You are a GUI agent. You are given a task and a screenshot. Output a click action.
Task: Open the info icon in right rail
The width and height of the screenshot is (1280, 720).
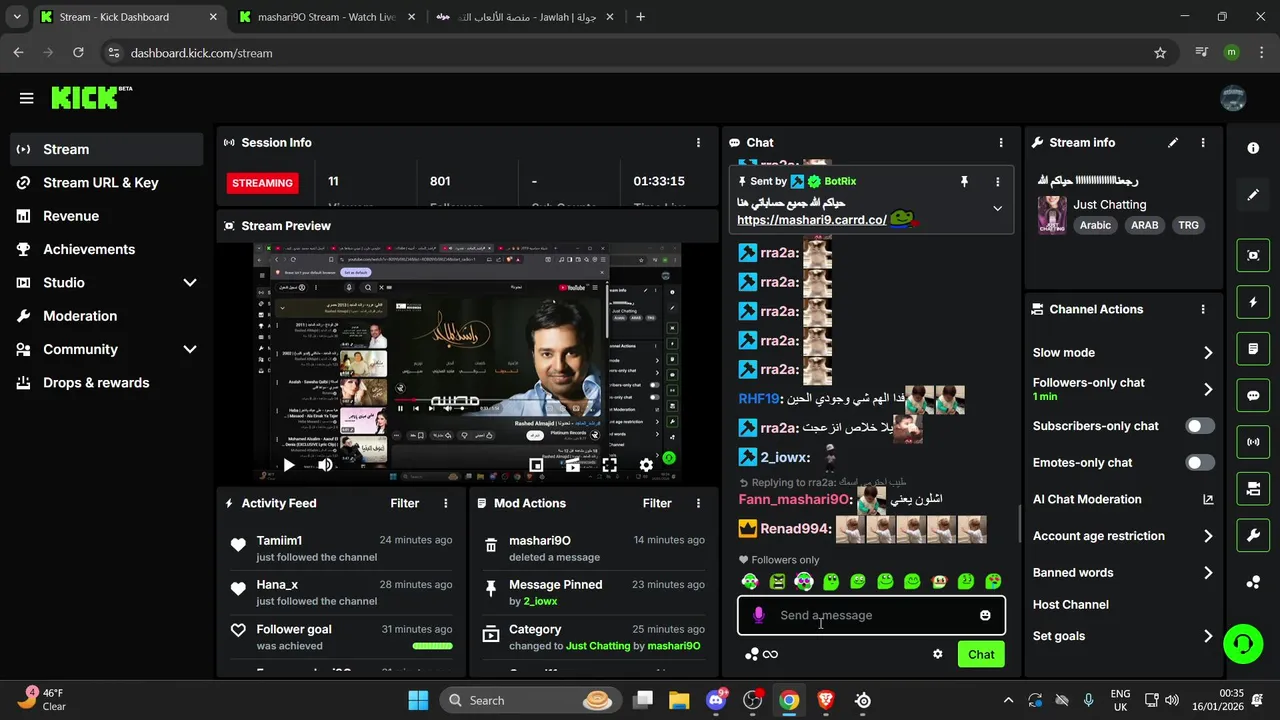coord(1253,148)
